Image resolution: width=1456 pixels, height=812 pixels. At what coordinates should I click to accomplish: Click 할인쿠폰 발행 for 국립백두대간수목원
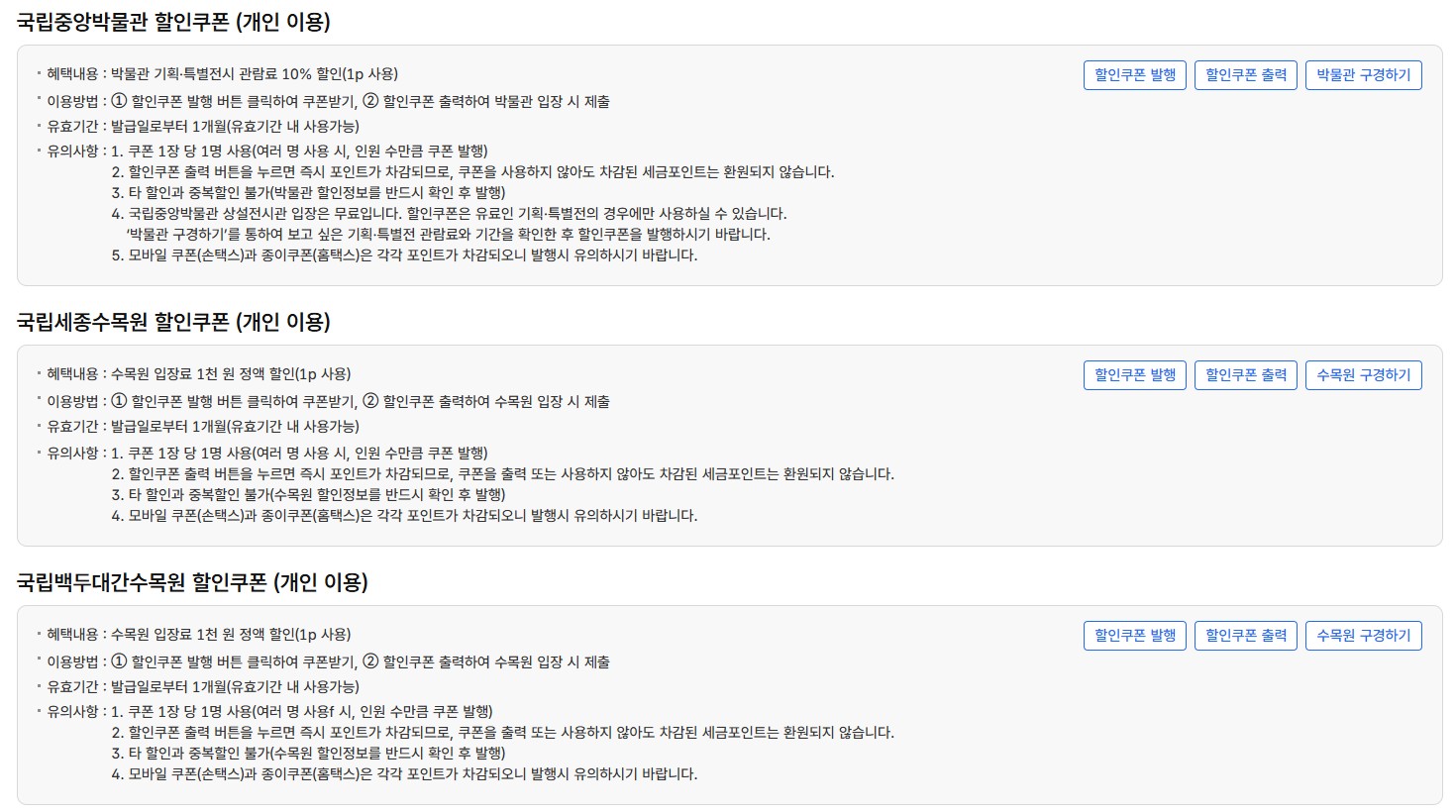[x=1134, y=635]
